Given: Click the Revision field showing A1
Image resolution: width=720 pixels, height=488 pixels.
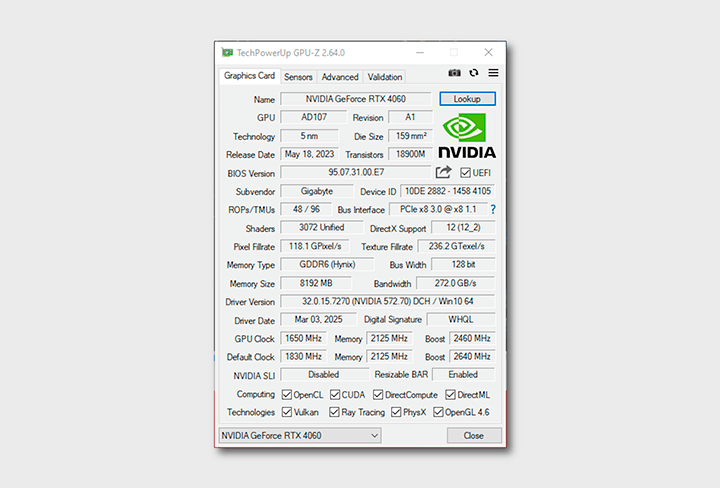Looking at the screenshot, I should coord(410,117).
